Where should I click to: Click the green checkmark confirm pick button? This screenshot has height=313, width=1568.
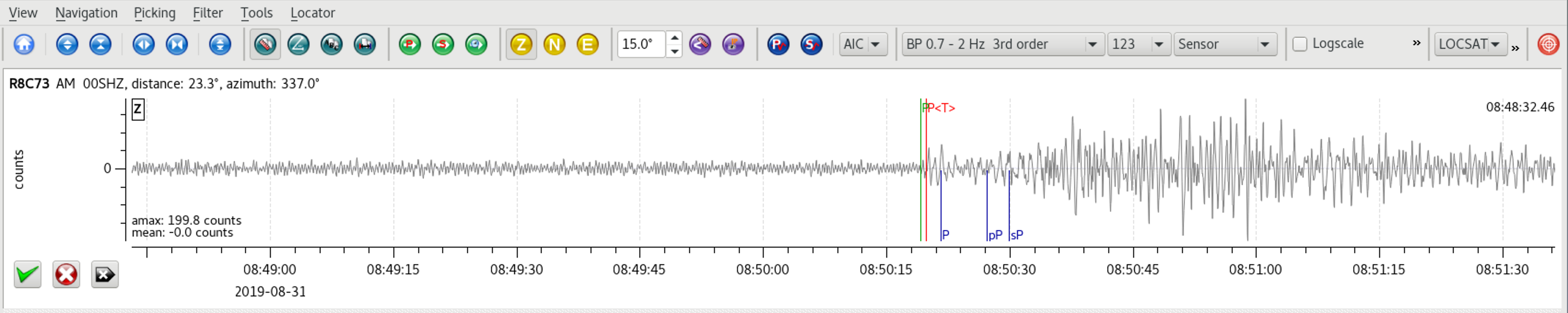(27, 275)
